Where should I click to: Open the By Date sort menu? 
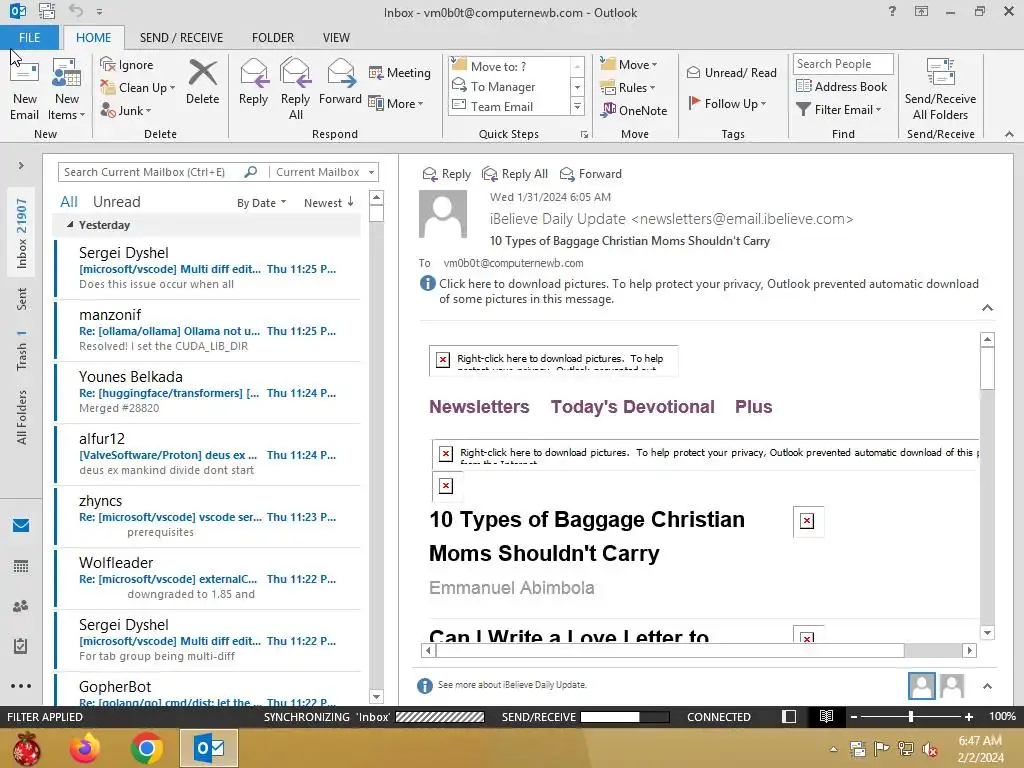click(261, 203)
